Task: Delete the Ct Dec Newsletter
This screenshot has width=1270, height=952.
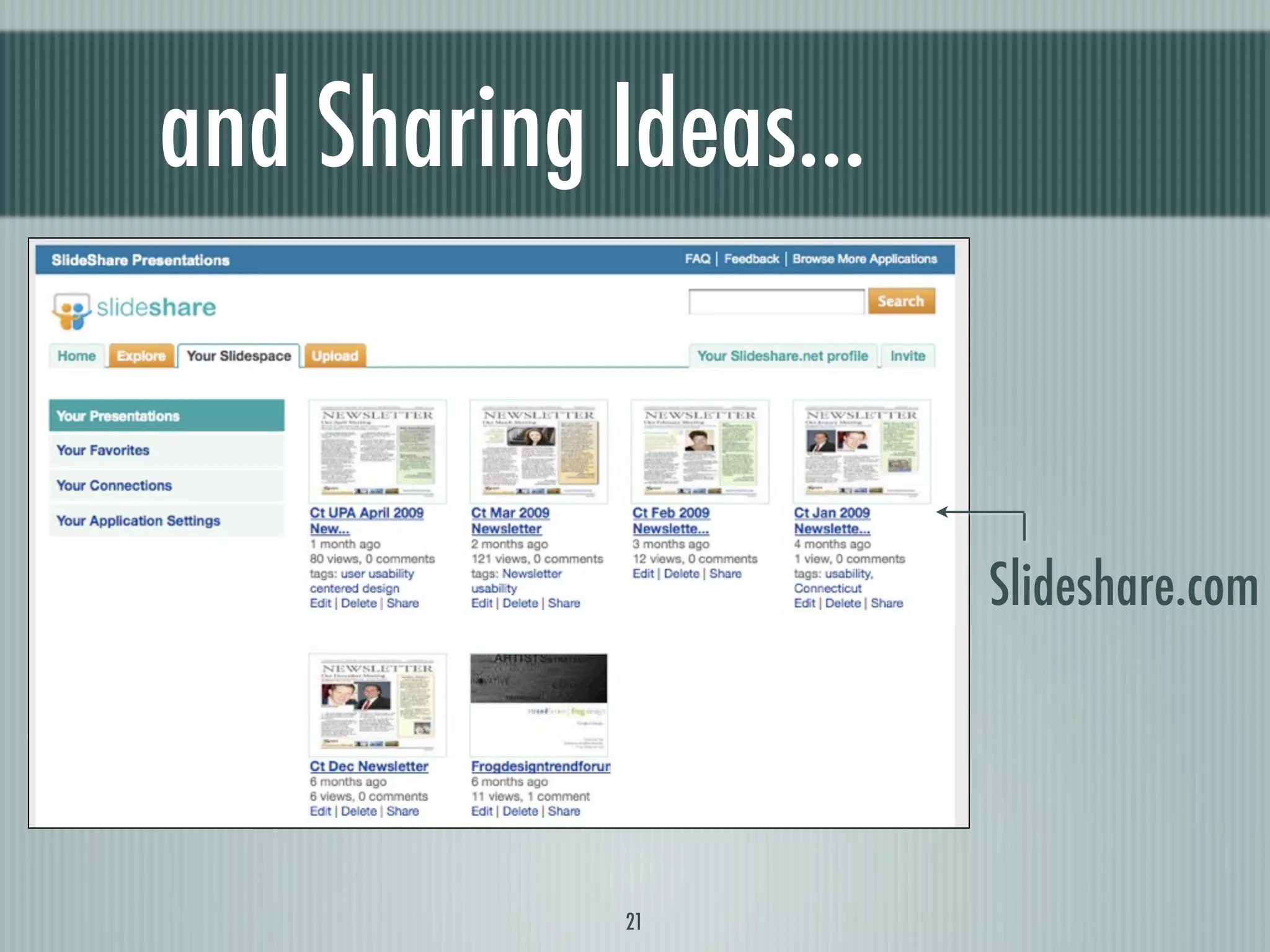Action: [x=359, y=811]
